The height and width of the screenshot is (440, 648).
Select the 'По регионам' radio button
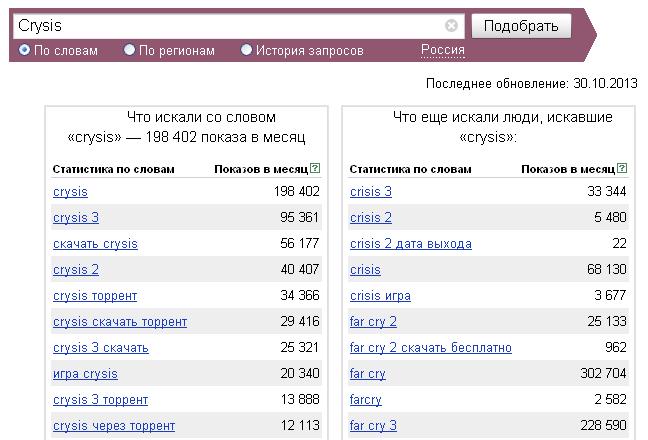[x=129, y=50]
